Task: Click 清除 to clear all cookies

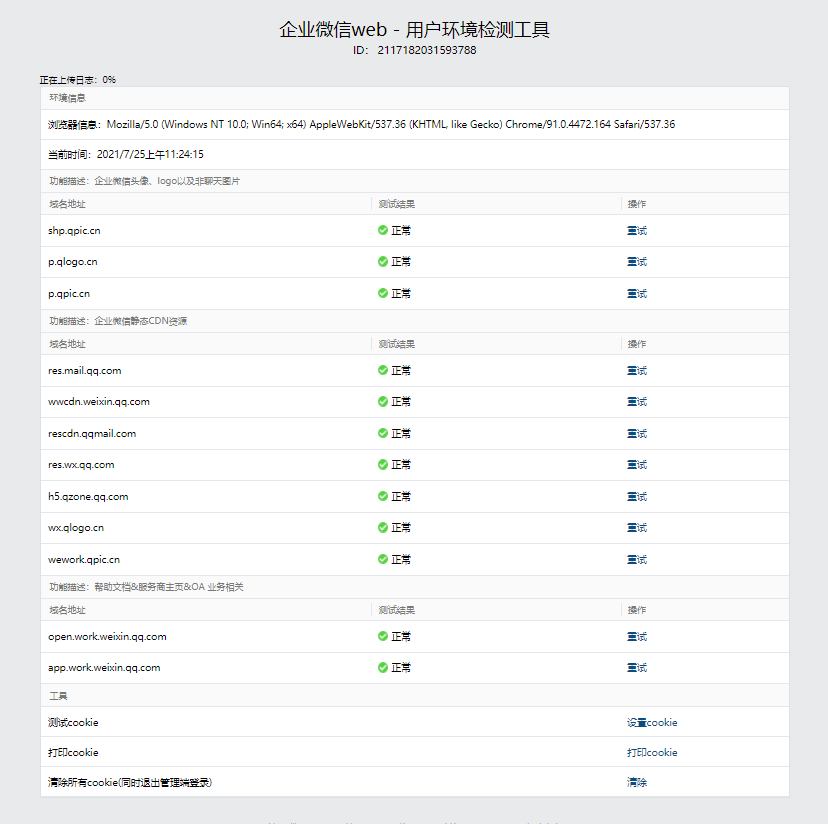Action: tap(637, 782)
